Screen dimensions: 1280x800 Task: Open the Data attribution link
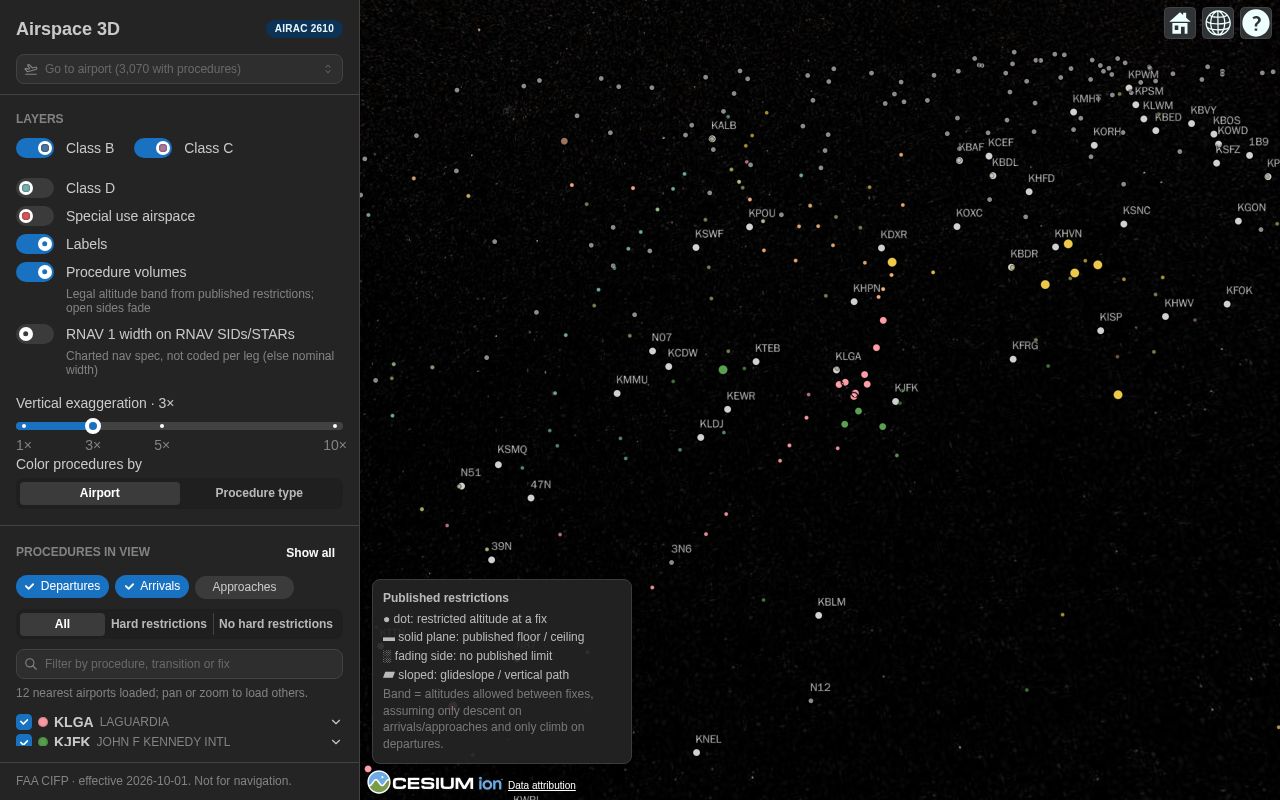click(542, 786)
